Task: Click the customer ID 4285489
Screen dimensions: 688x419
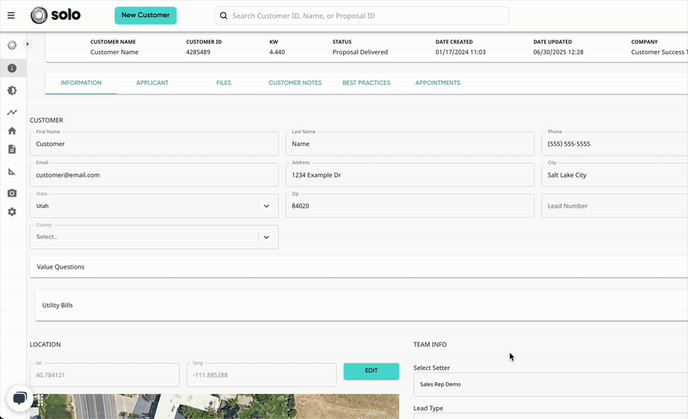Action: tap(198, 52)
